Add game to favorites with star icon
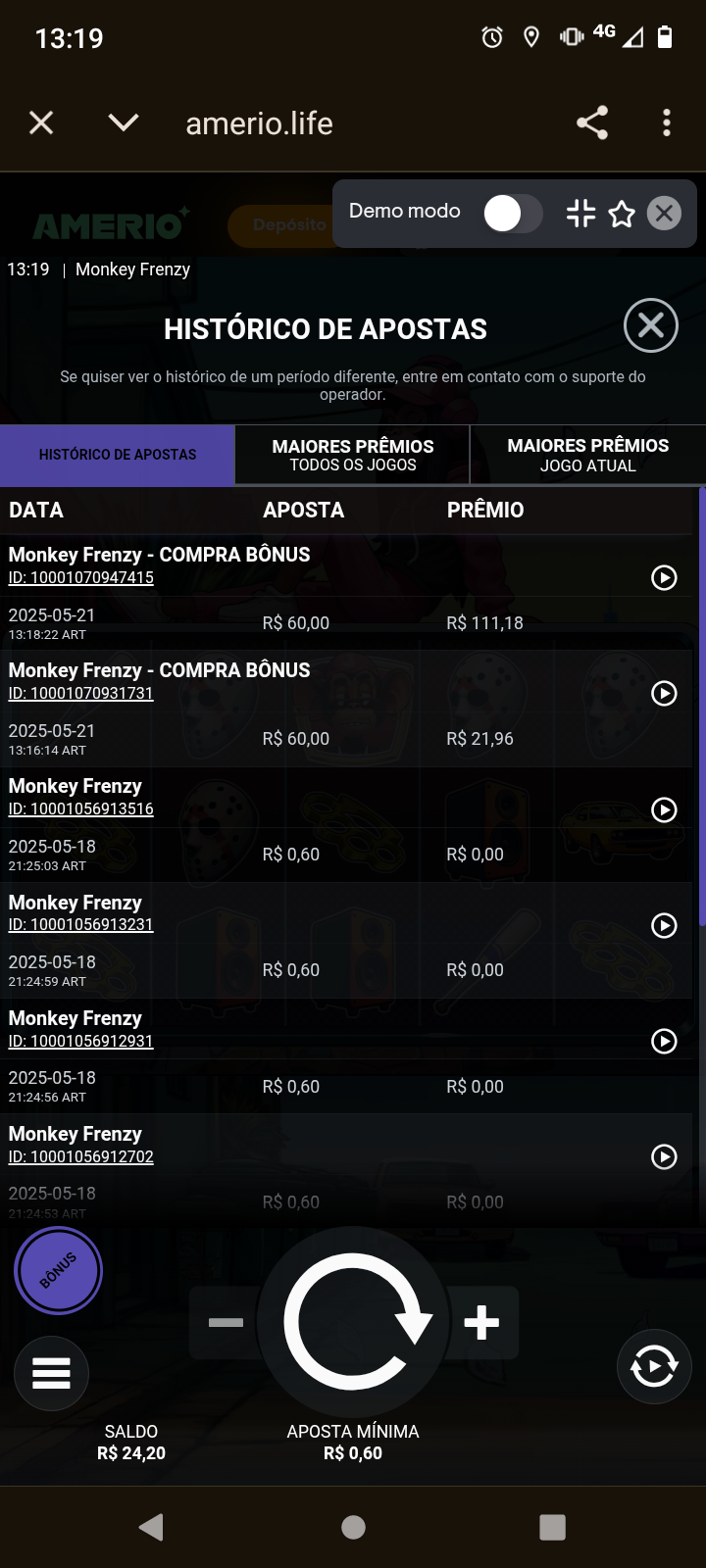The image size is (706, 1568). point(622,214)
